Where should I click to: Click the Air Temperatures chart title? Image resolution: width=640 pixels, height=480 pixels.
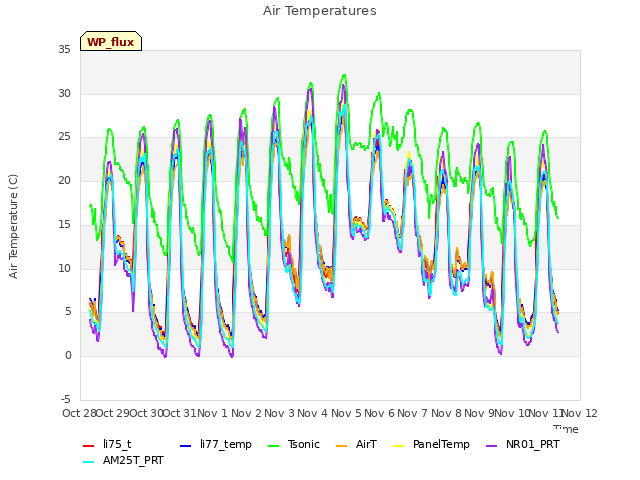(320, 11)
